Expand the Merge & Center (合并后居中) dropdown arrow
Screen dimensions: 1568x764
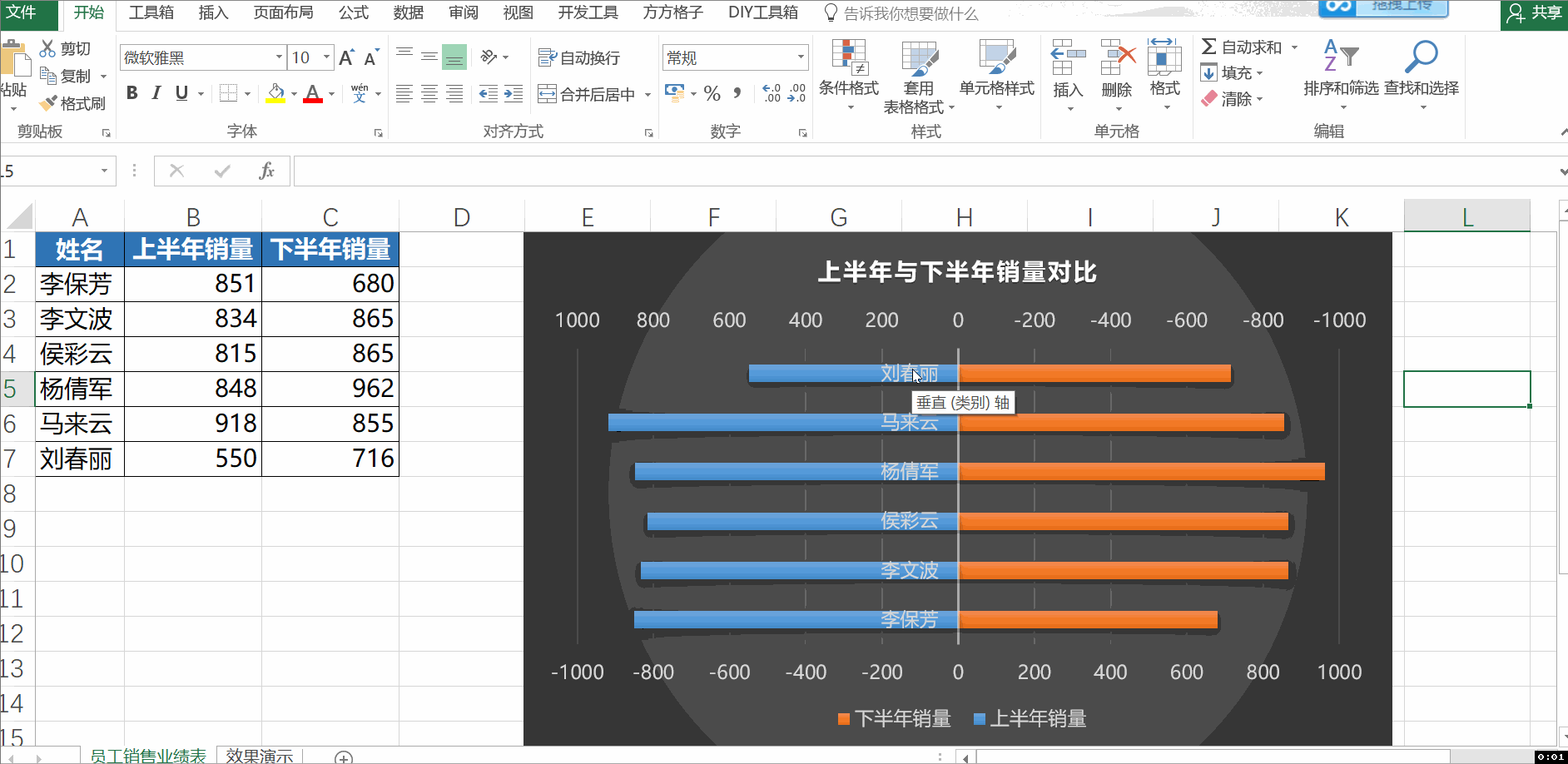(x=648, y=94)
